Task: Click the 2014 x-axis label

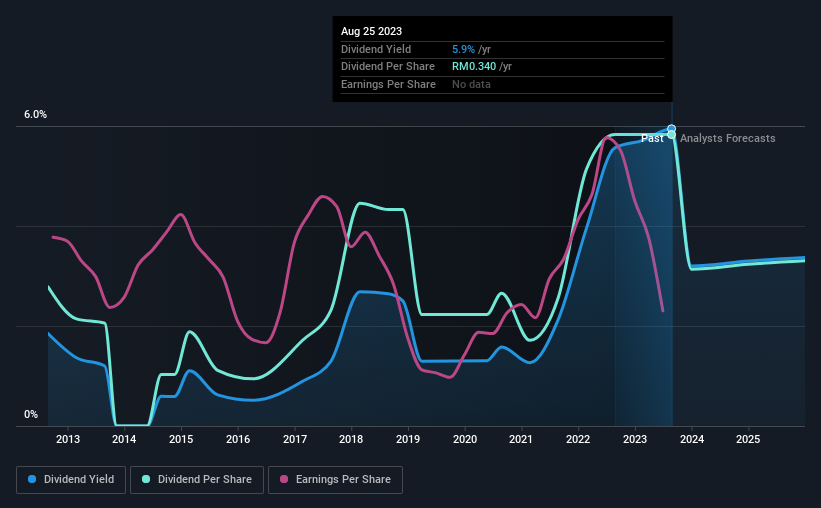Action: click(x=124, y=439)
